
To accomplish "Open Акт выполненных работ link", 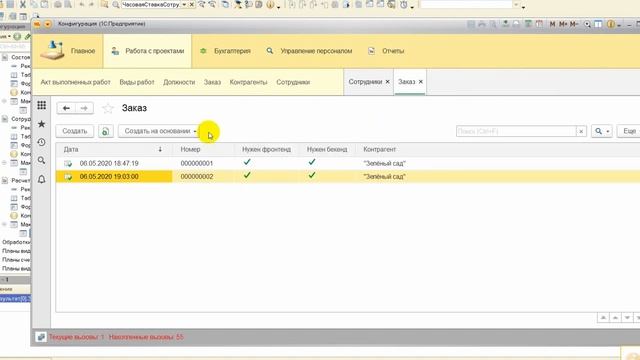I will 76,82.
